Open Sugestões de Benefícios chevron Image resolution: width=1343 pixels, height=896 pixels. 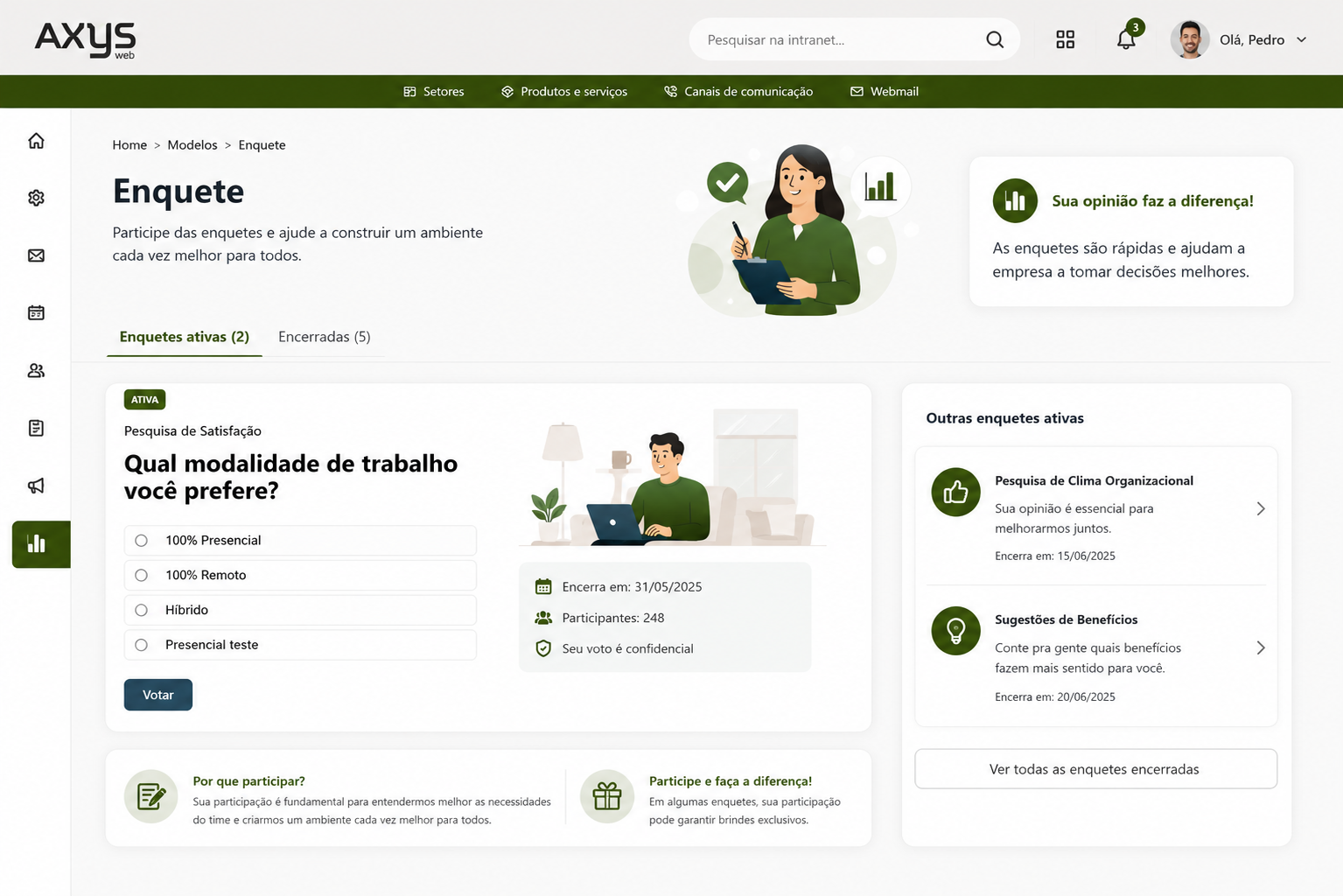[1261, 647]
